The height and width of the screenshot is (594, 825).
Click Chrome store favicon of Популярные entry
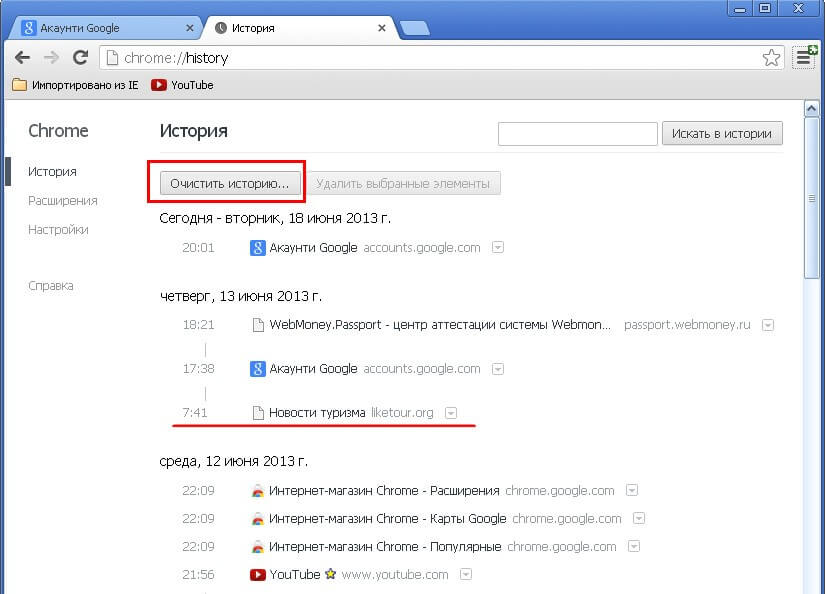pos(257,547)
